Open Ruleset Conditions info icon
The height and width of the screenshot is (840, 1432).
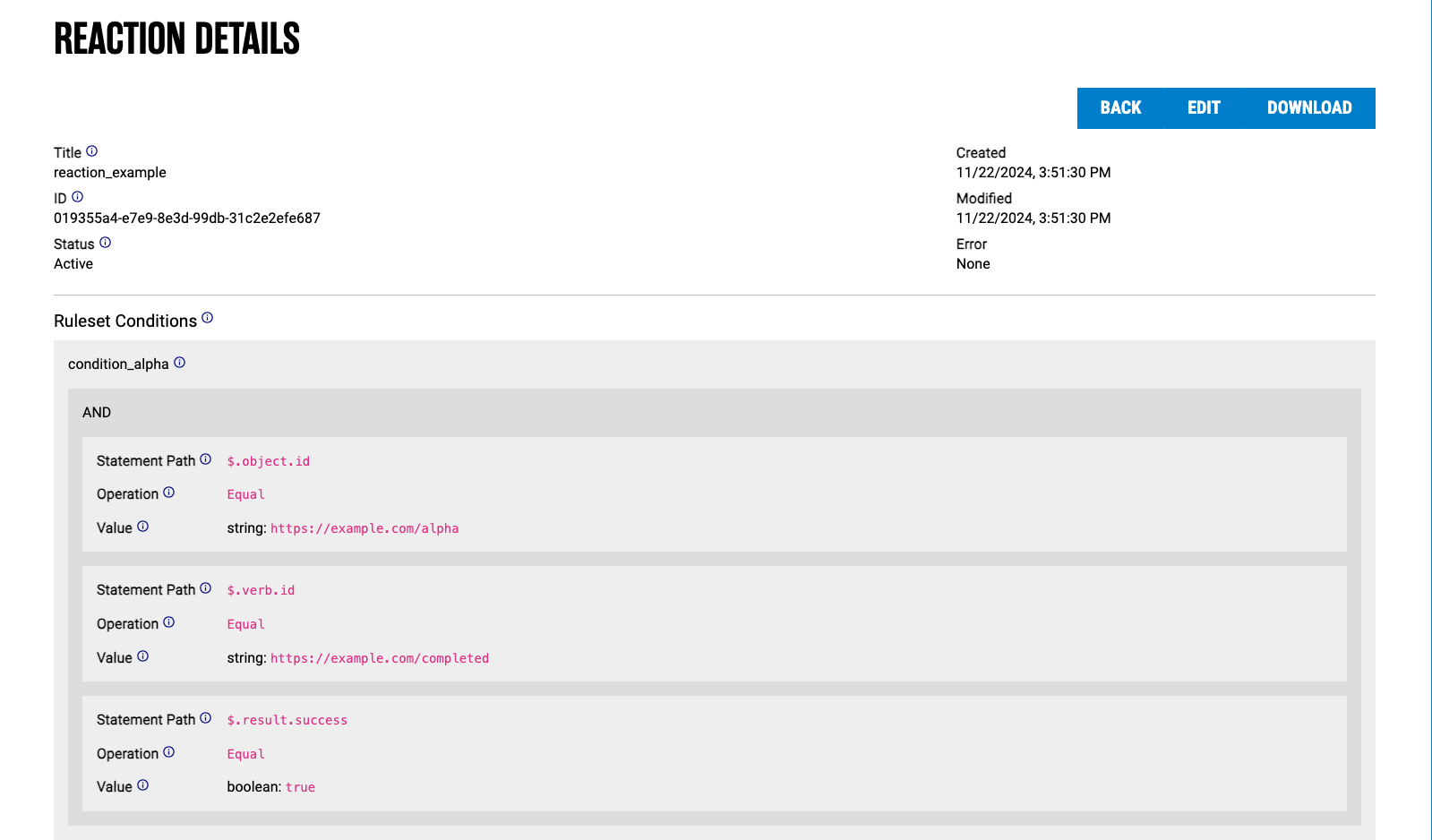pyautogui.click(x=207, y=318)
